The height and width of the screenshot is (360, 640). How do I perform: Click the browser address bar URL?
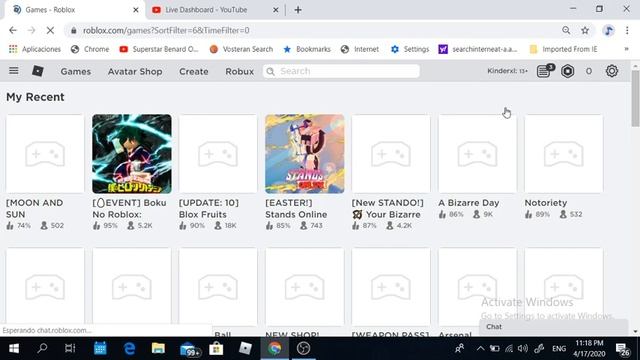pyautogui.click(x=166, y=31)
